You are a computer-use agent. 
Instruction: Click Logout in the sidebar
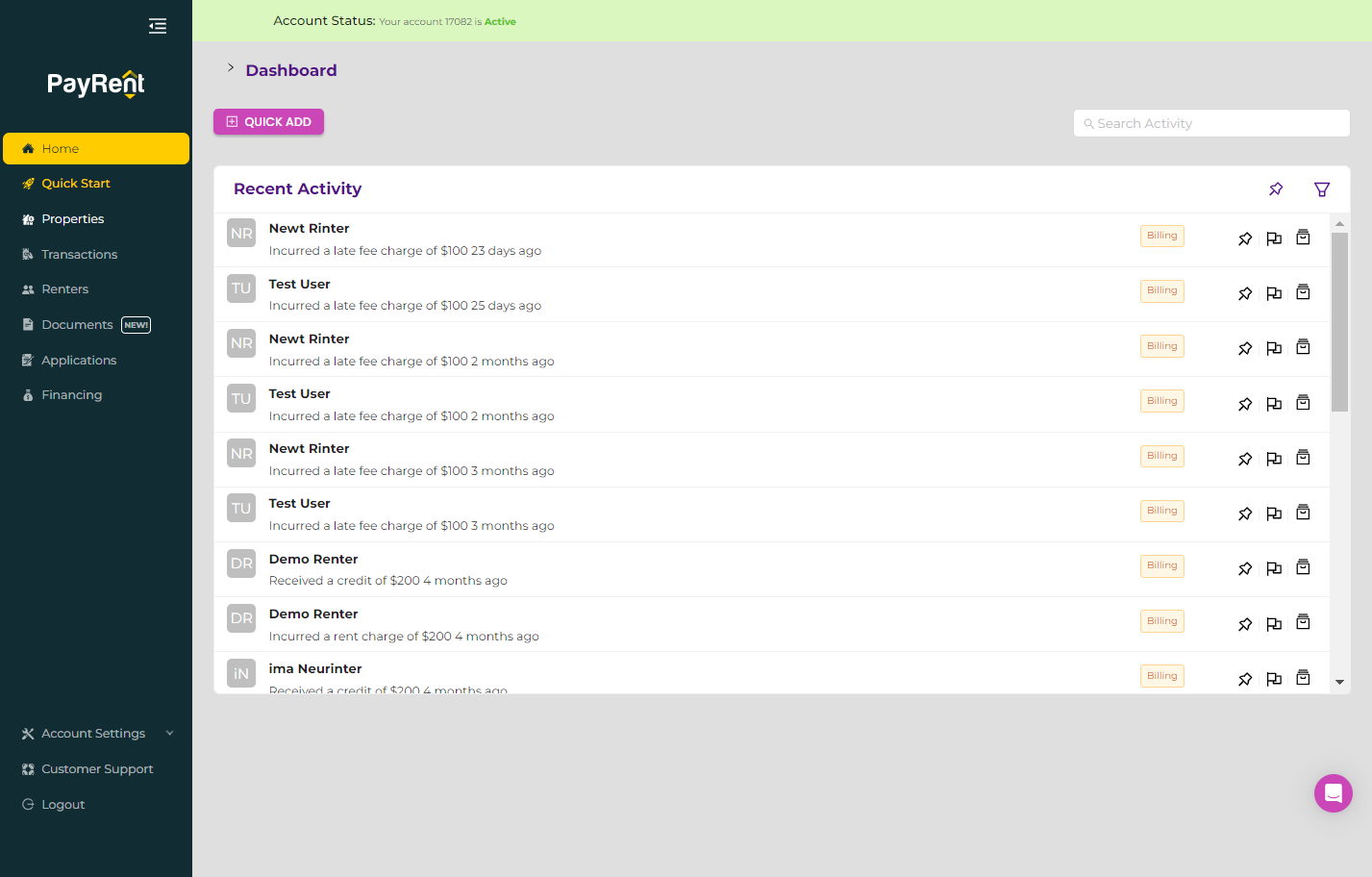(63, 805)
